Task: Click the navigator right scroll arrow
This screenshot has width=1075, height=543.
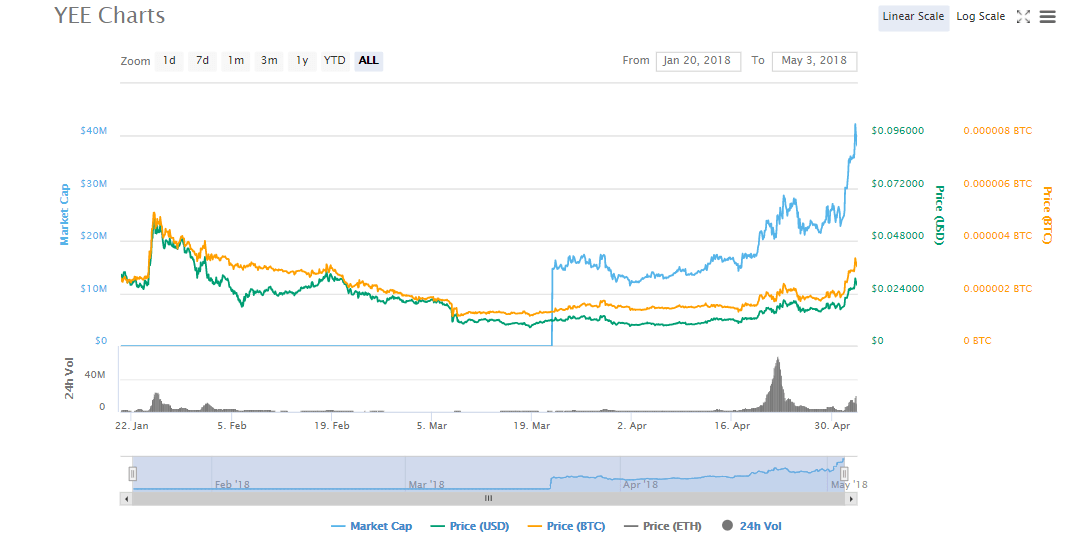Action: coord(851,497)
